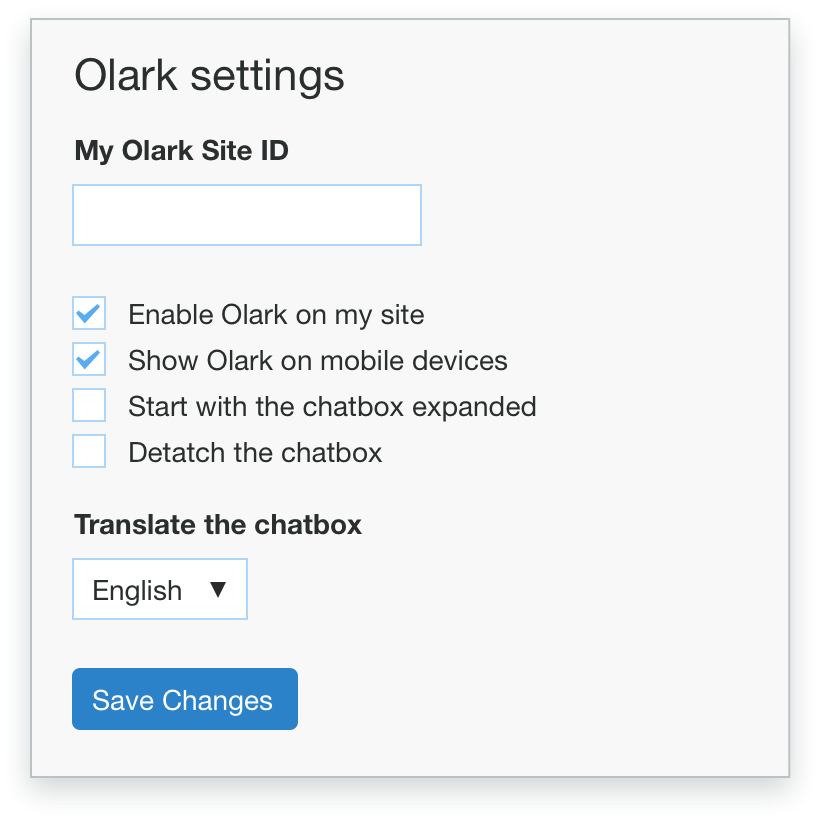Check the "Detatch the chatbox" option
The width and height of the screenshot is (820, 820).
click(89, 451)
